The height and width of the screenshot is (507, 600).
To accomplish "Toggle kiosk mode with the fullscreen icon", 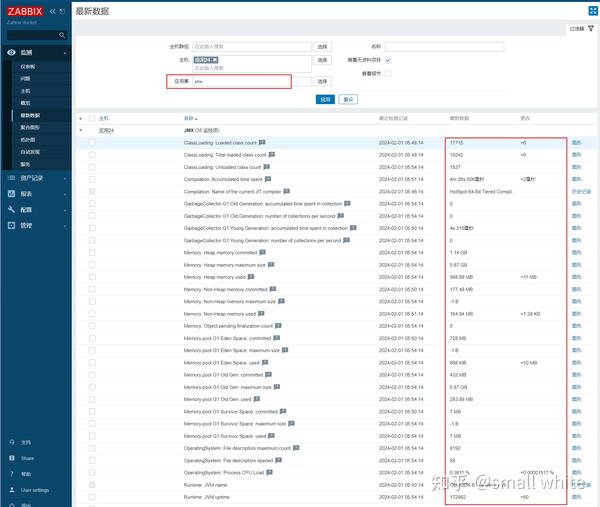I will [593, 11].
